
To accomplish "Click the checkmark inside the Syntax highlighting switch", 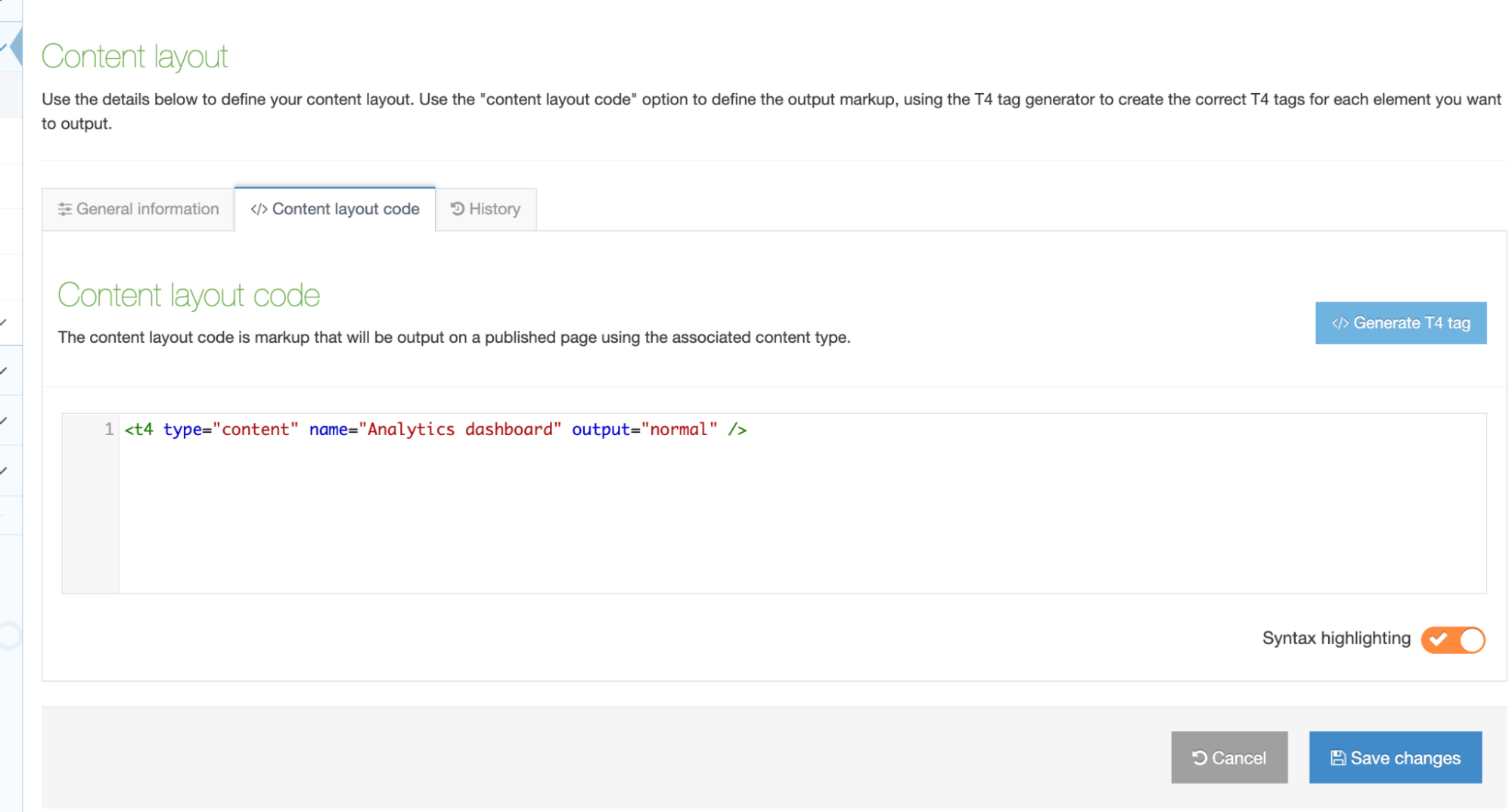I will [x=1438, y=639].
